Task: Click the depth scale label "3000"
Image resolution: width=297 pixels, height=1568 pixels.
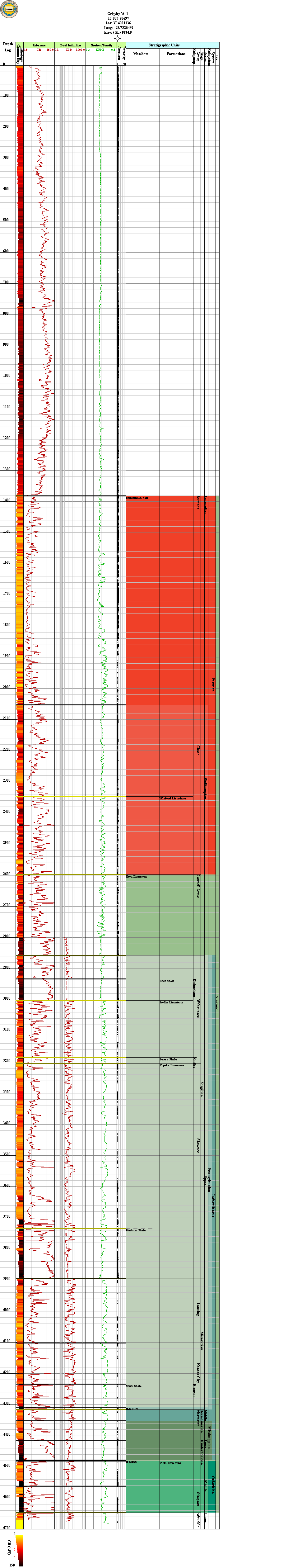Action: pos(6,999)
